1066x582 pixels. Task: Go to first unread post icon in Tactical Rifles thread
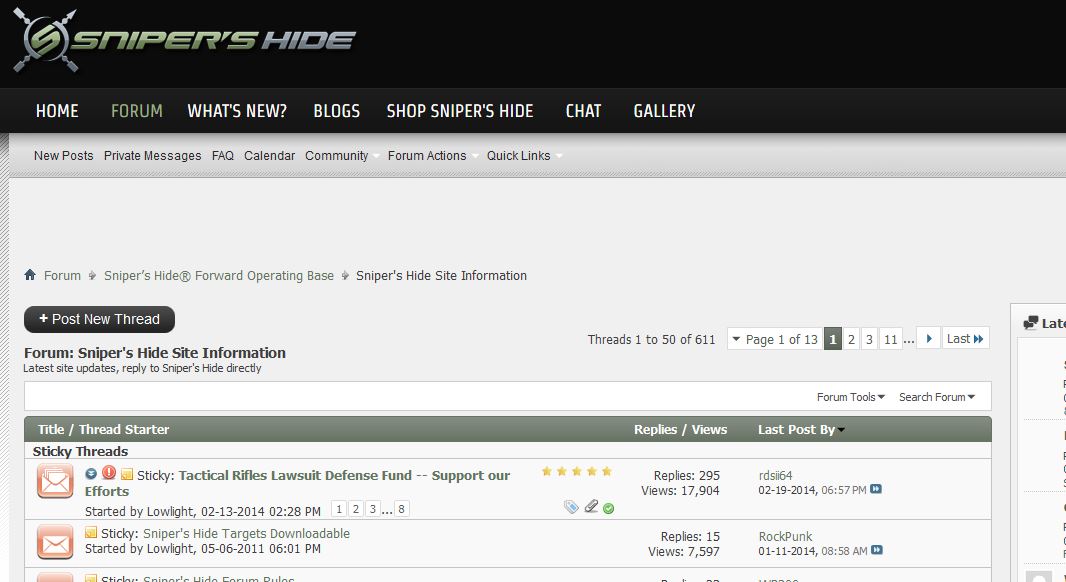[91, 474]
